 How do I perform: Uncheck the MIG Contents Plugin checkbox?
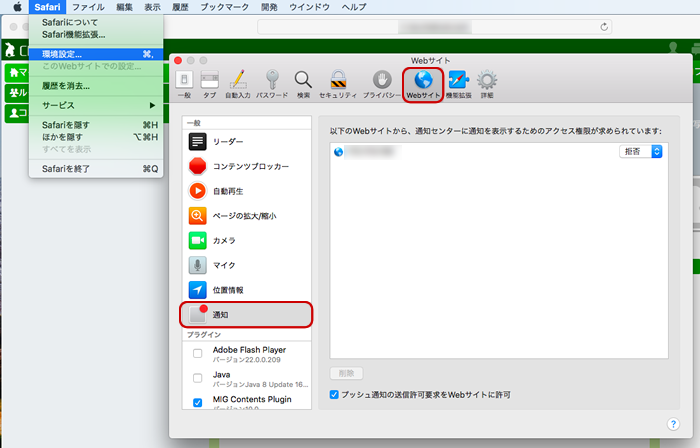[197, 402]
